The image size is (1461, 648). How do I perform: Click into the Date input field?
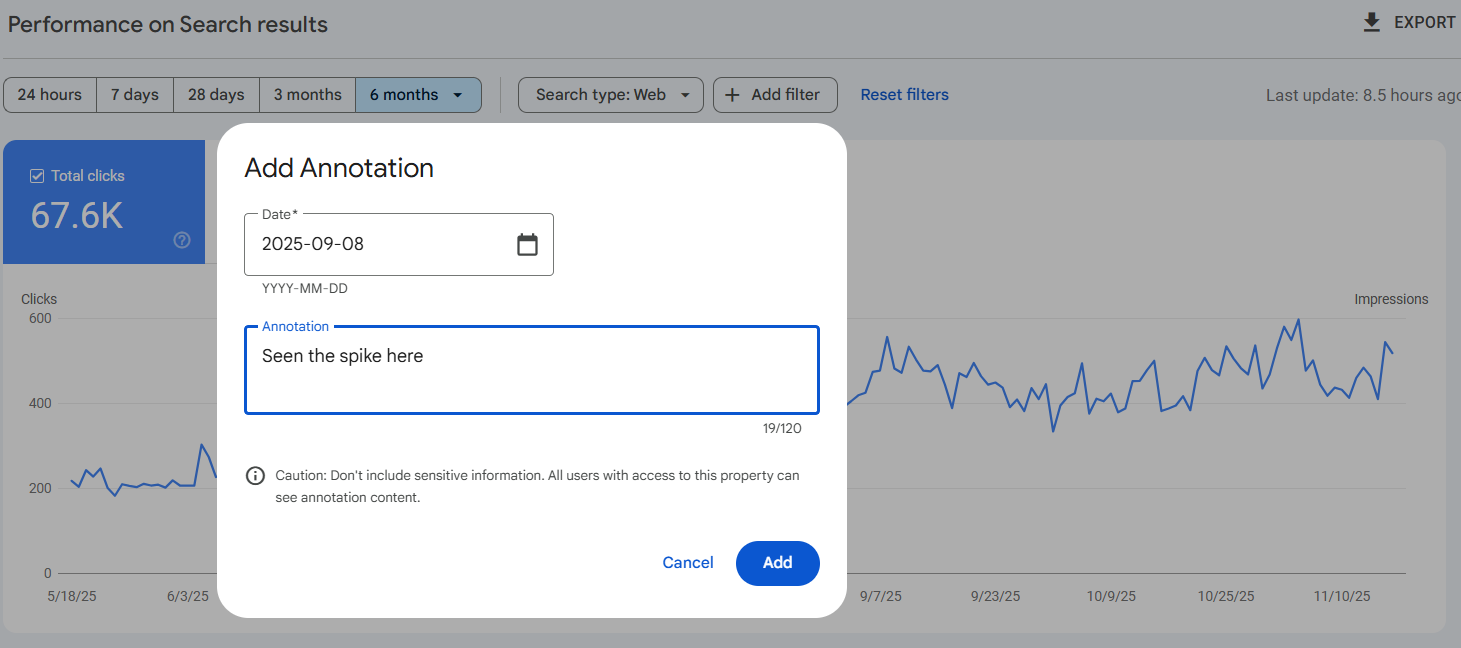(x=380, y=244)
